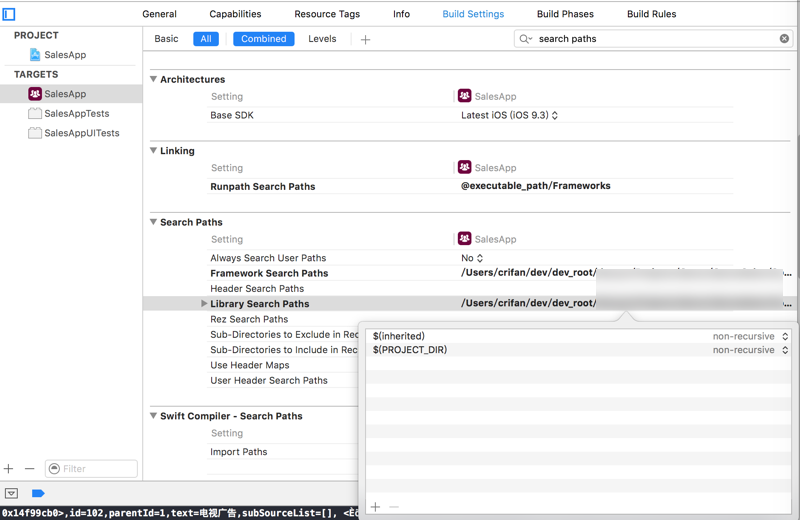
Task: Select the User Header Search Paths setting
Action: click(x=269, y=381)
